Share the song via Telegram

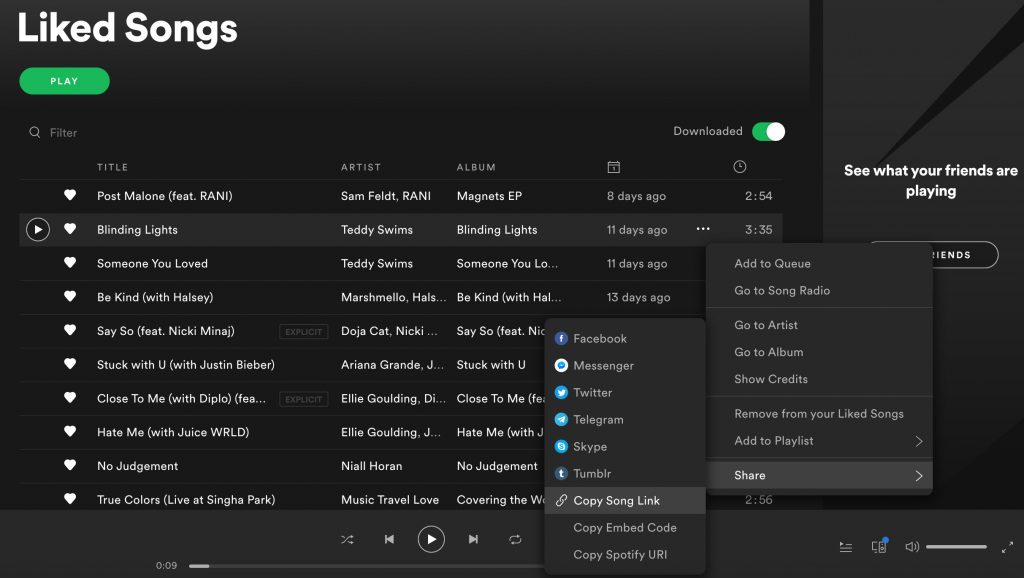coord(625,419)
